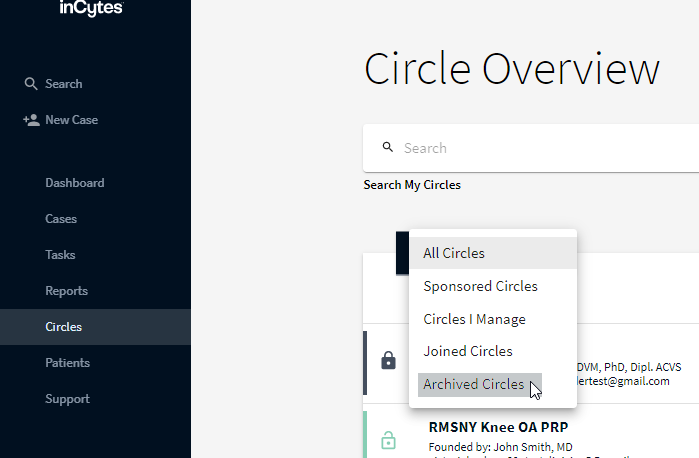Screen dimensions: 699x458
Task: Click the add-person icon beside New Case
Action: 31,120
